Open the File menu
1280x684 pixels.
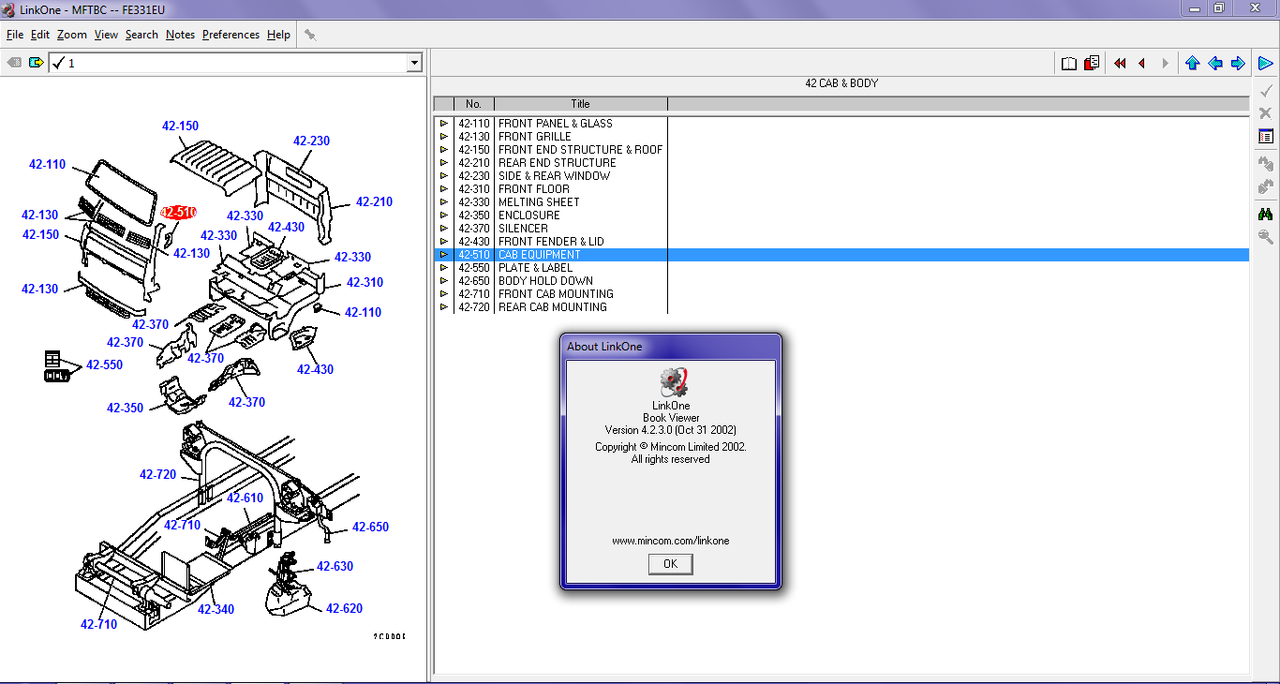click(x=15, y=34)
